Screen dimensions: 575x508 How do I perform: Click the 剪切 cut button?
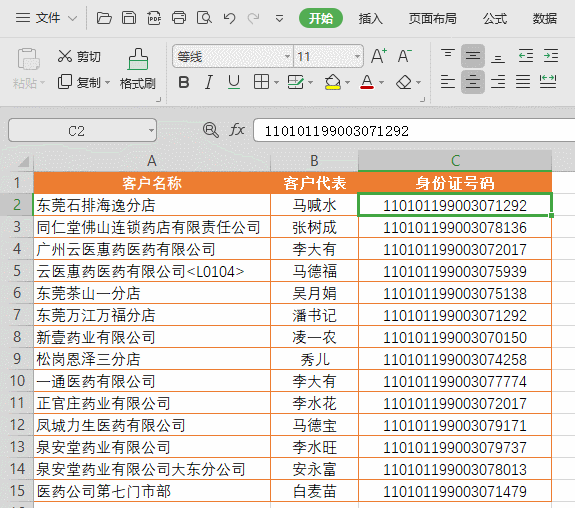pos(79,56)
